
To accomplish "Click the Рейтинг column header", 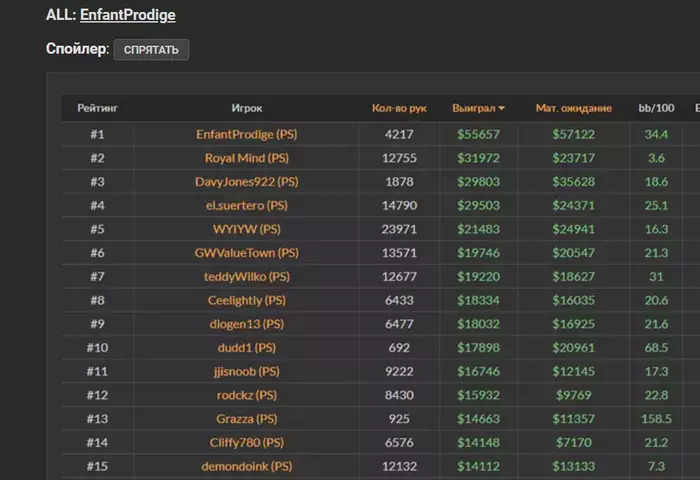I will 97,108.
